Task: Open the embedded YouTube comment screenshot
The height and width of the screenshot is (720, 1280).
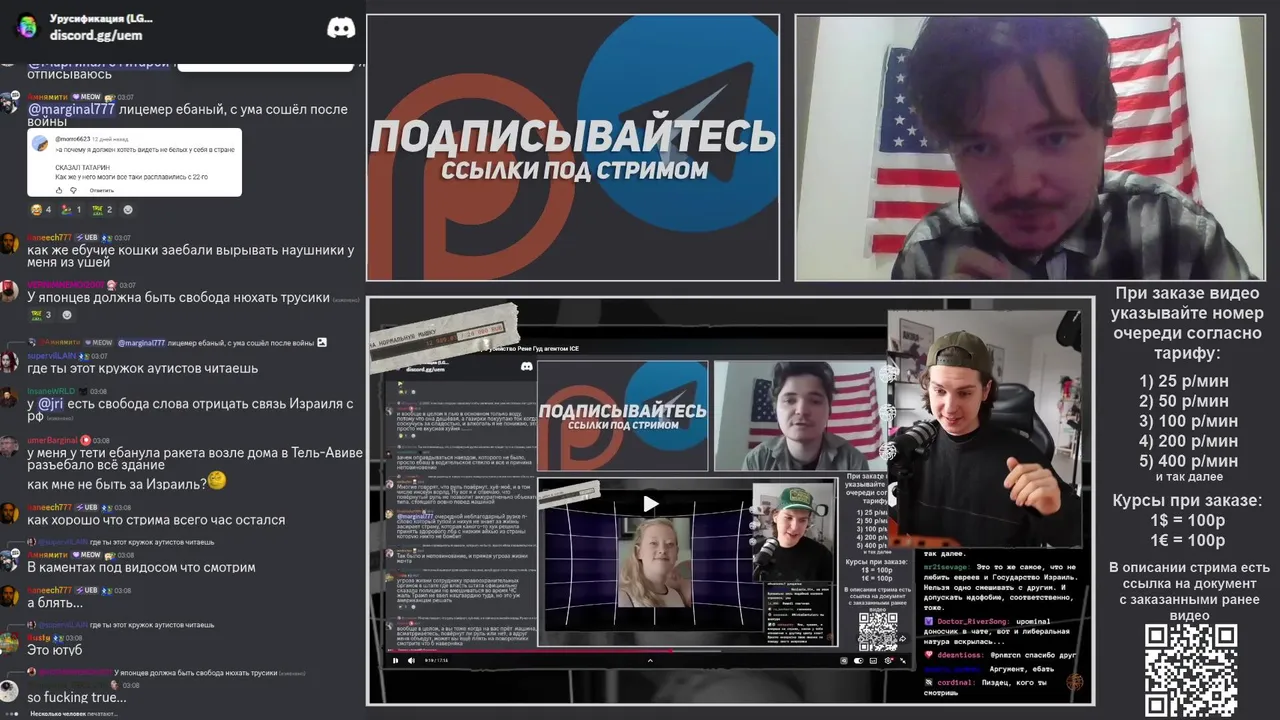Action: pos(134,161)
